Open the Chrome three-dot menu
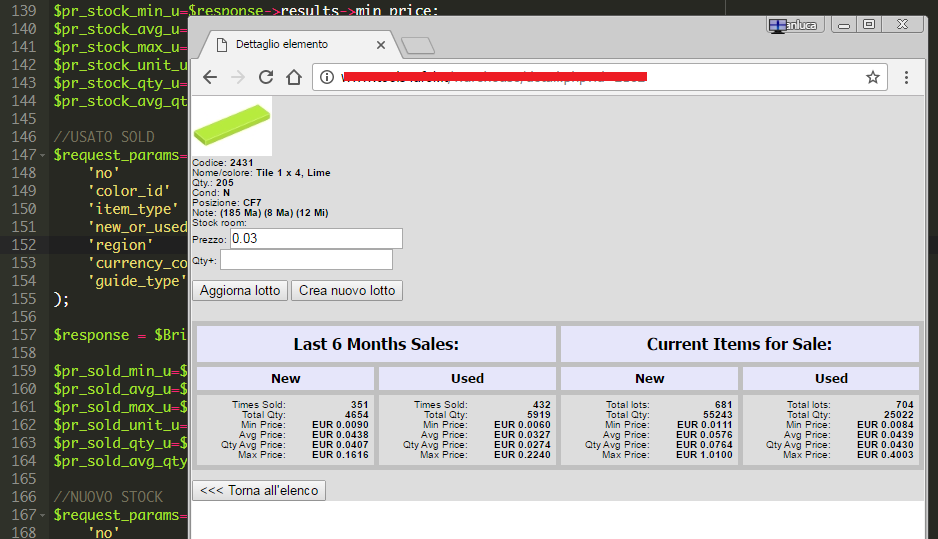 906,77
